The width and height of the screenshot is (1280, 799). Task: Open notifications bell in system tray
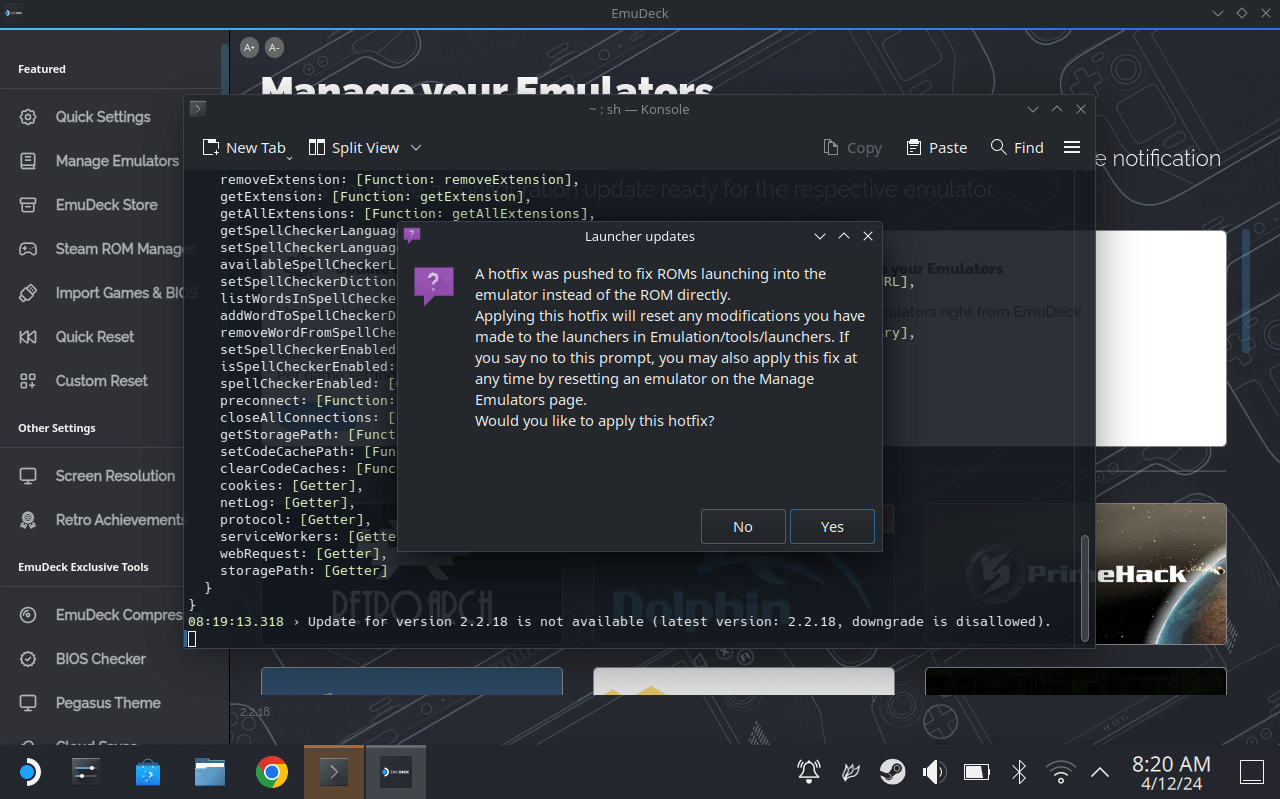808,772
